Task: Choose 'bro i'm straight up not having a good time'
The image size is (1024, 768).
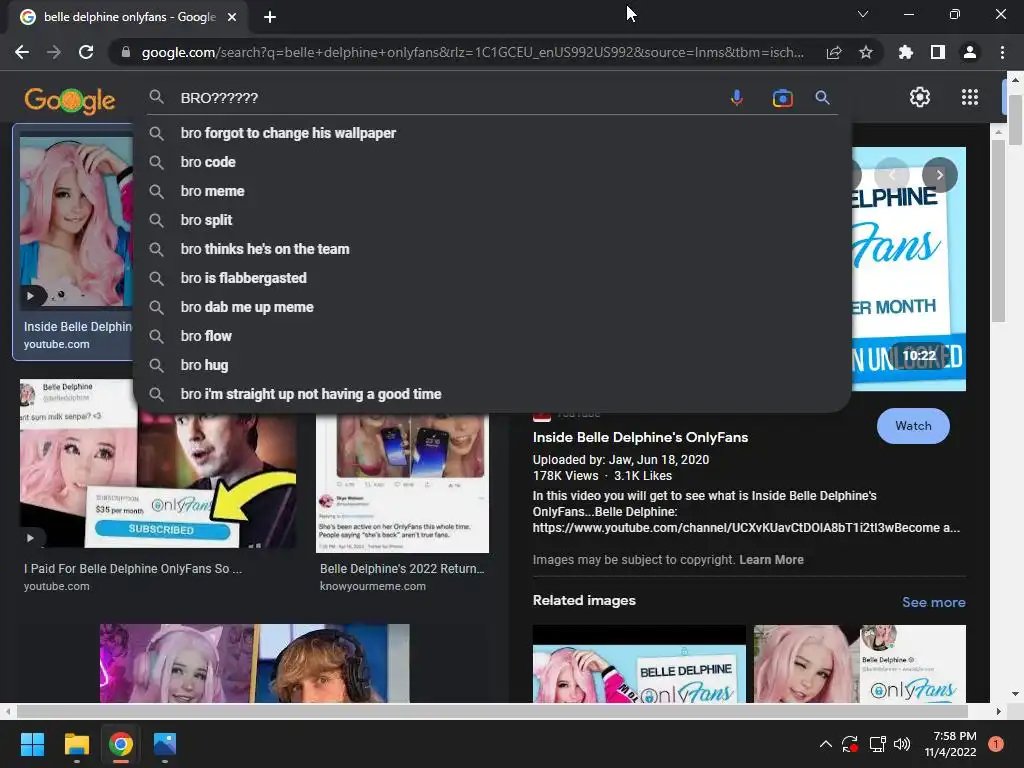Action: [x=492, y=394]
